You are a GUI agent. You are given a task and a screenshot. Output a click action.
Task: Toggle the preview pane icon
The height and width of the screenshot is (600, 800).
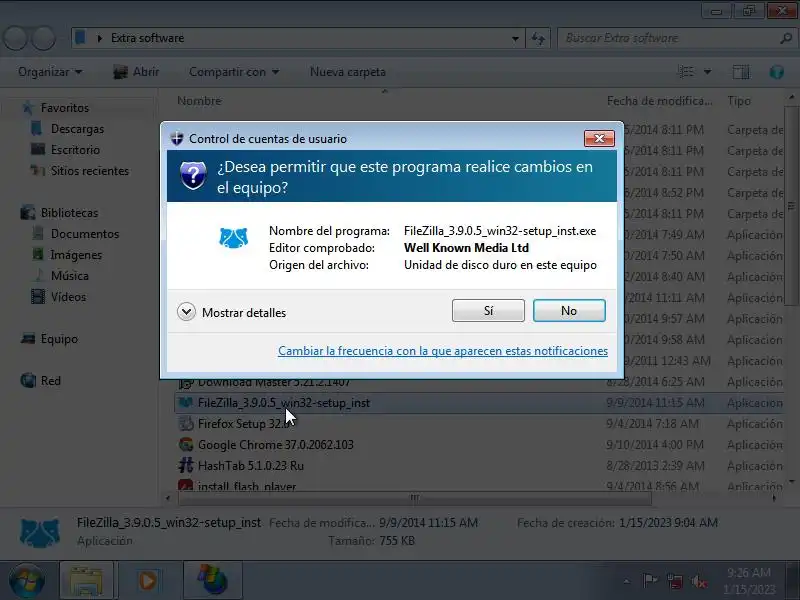tap(741, 72)
